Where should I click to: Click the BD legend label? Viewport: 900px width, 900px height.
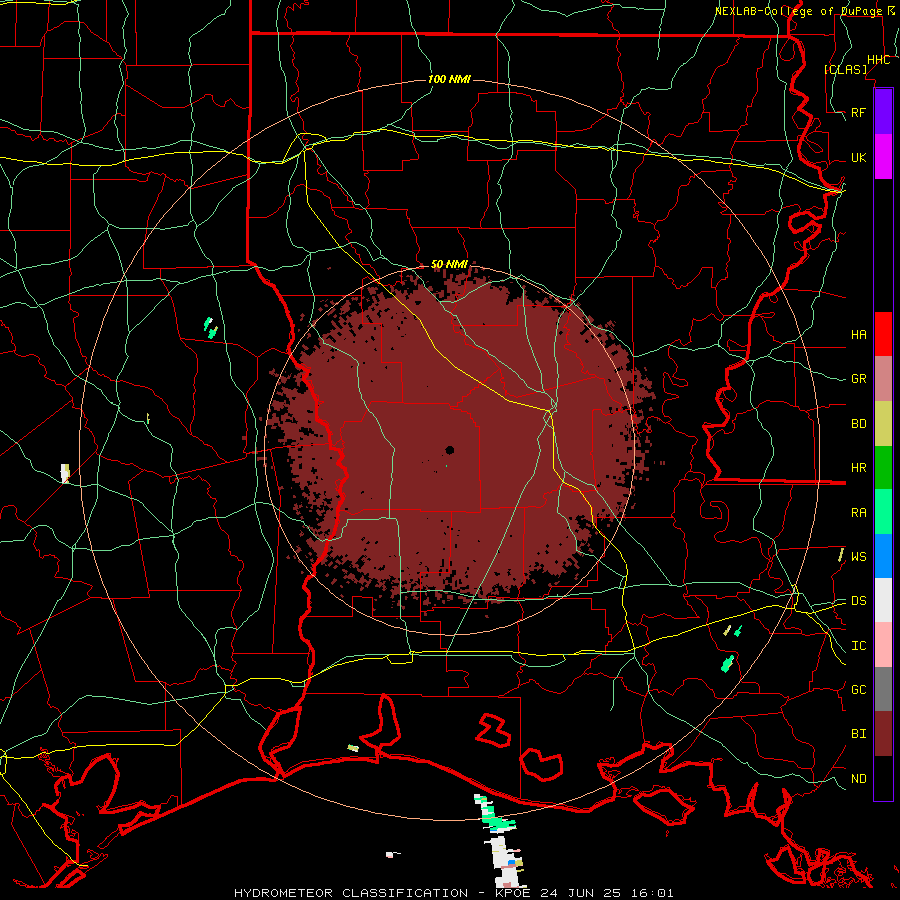(858, 424)
